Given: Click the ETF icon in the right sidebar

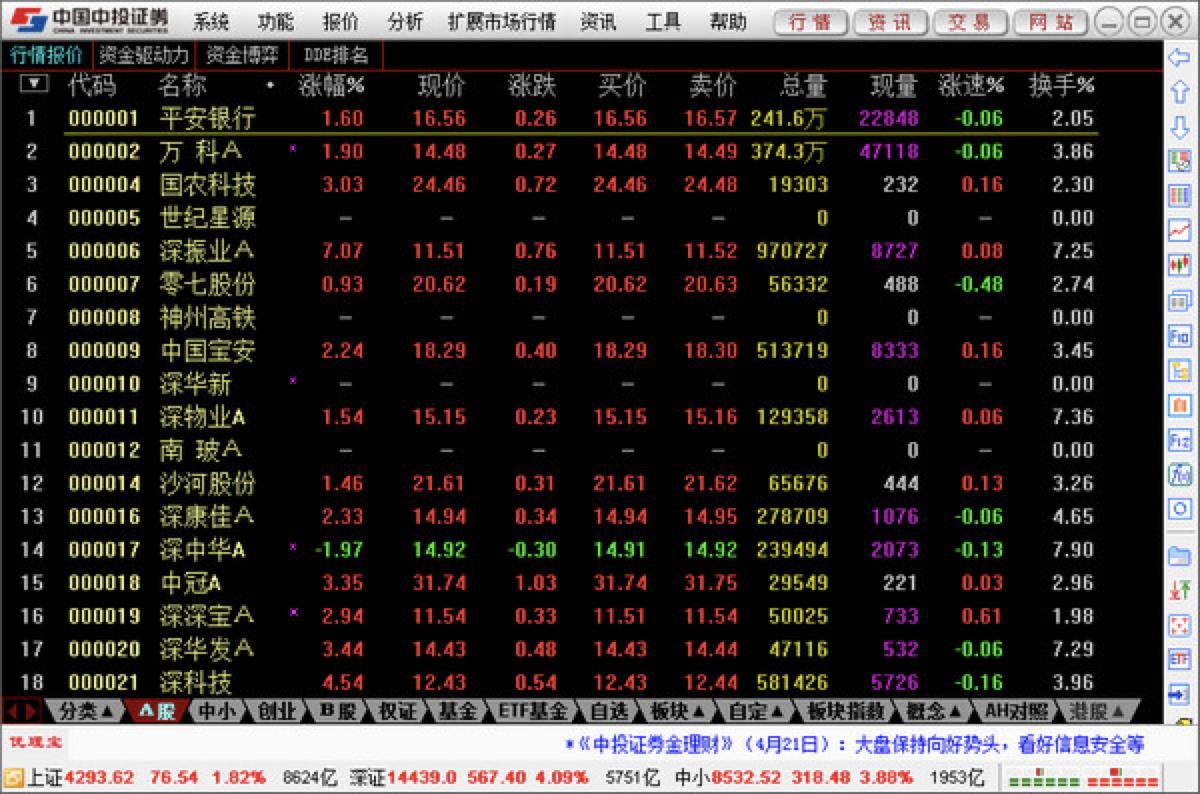Looking at the screenshot, I should (x=1180, y=659).
